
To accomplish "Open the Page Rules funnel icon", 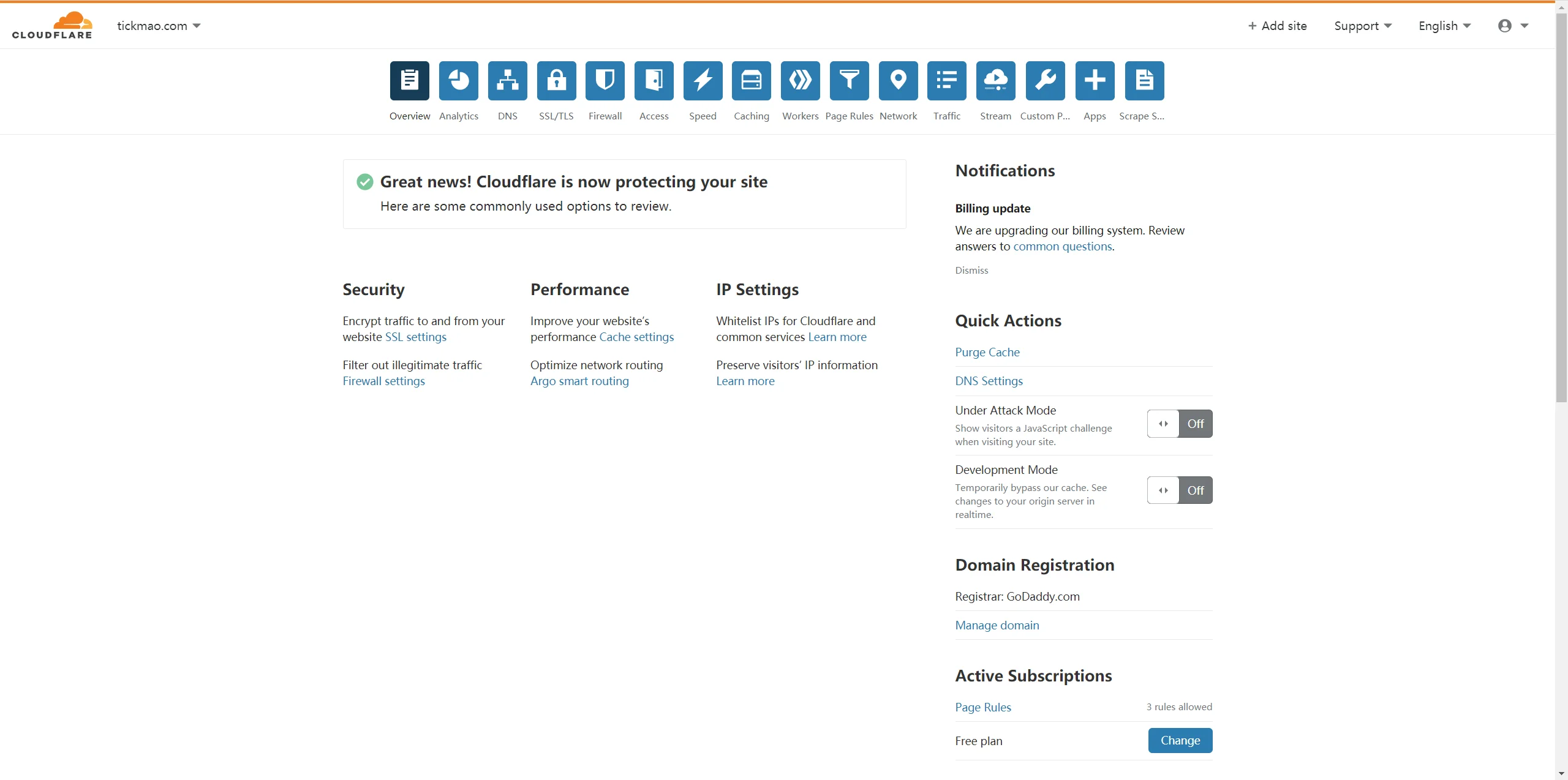I will pyautogui.click(x=849, y=80).
